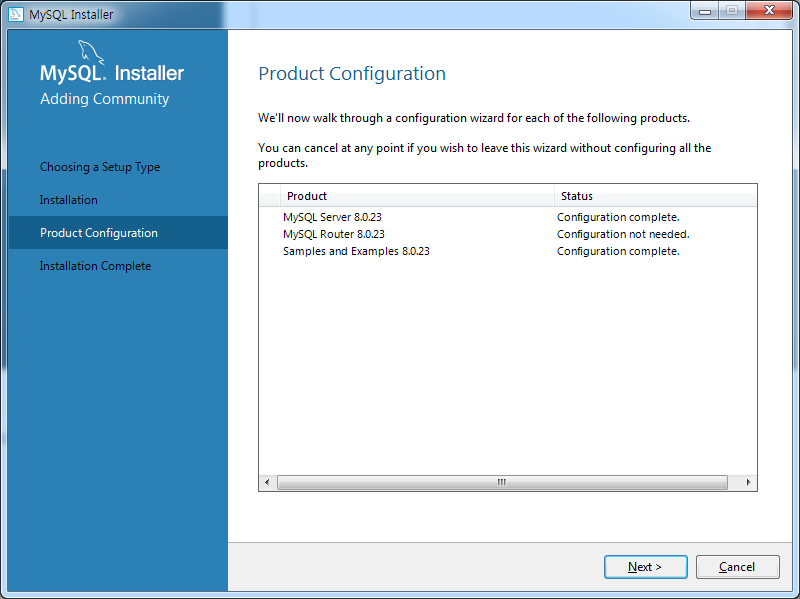Click the scrollbar right arrow

click(x=748, y=482)
